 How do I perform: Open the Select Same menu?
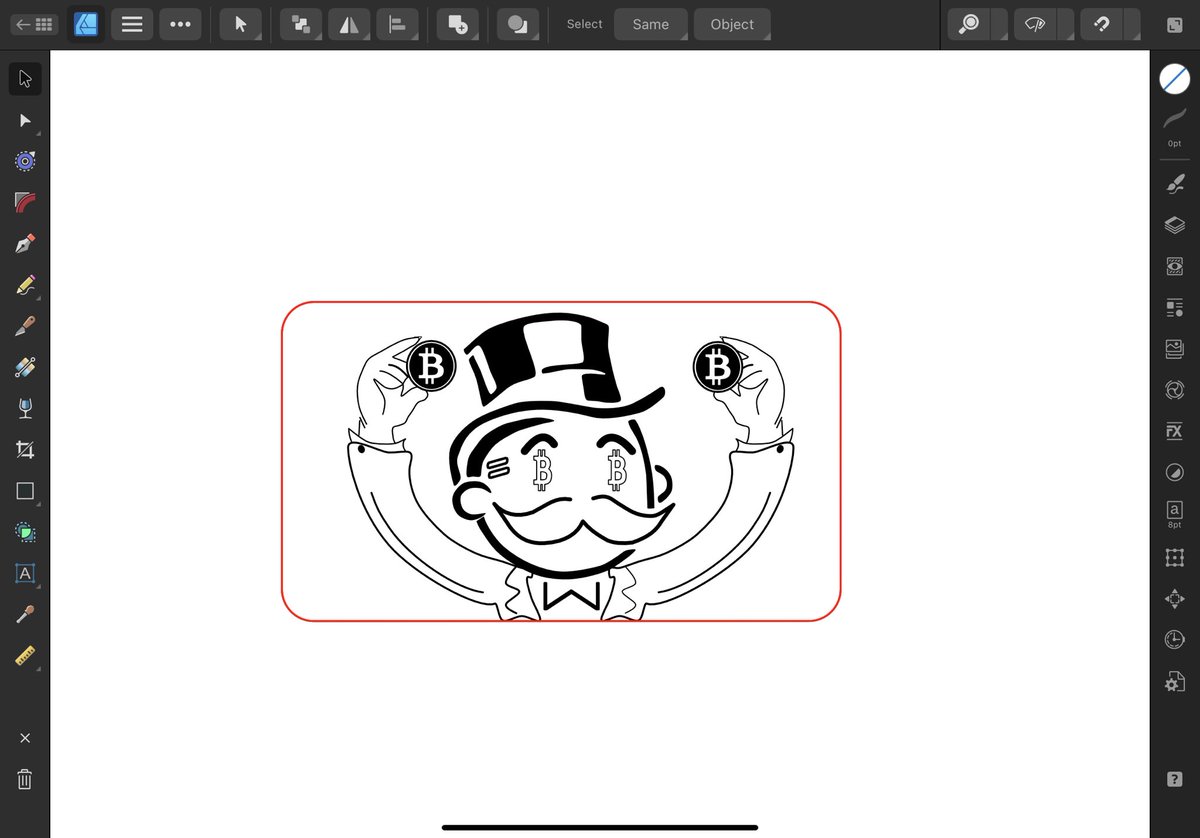tap(651, 24)
